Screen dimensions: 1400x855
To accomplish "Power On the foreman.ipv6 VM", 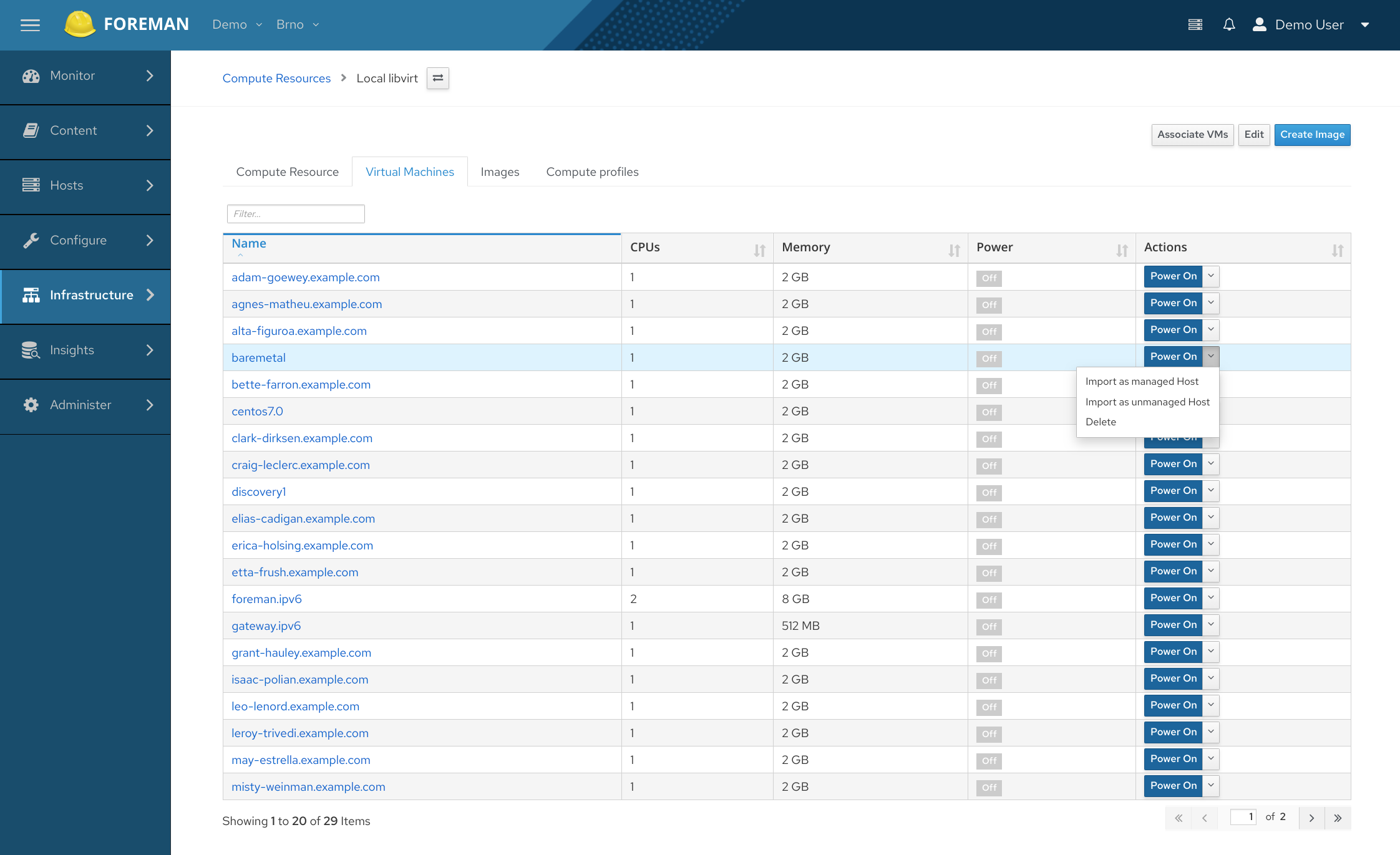I will pyautogui.click(x=1173, y=598).
